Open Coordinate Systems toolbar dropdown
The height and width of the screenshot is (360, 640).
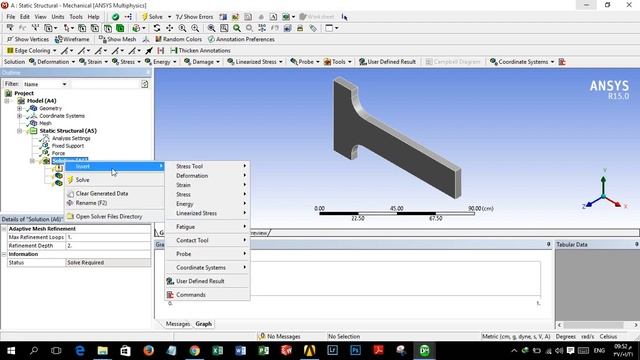point(522,62)
